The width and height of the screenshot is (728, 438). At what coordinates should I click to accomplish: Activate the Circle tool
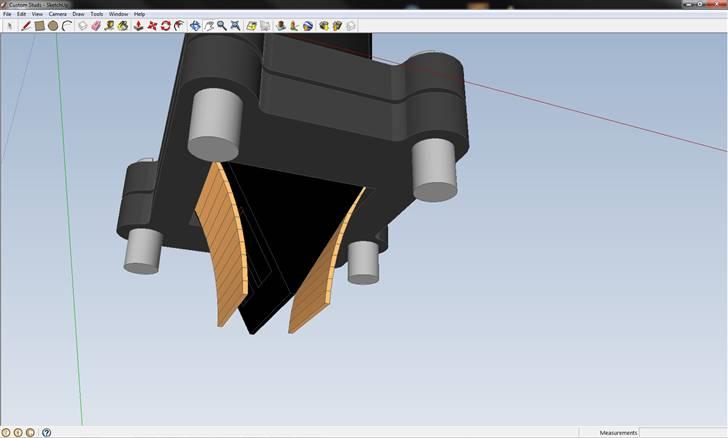pos(52,26)
